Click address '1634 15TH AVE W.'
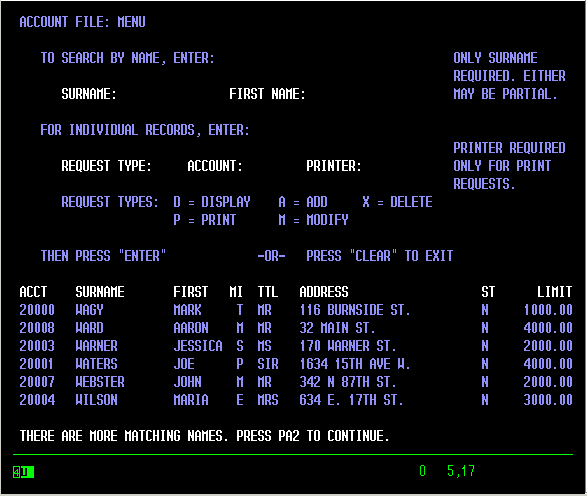587x496 pixels. click(355, 364)
